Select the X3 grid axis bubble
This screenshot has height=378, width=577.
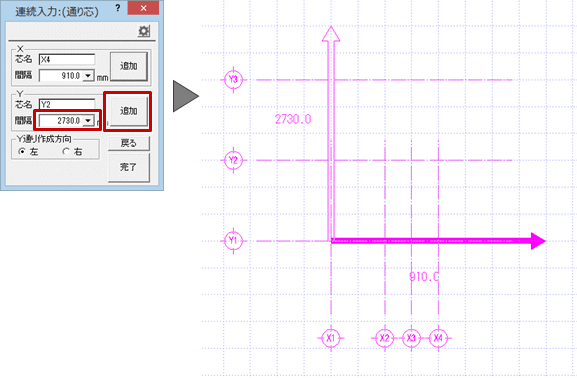coord(411,338)
